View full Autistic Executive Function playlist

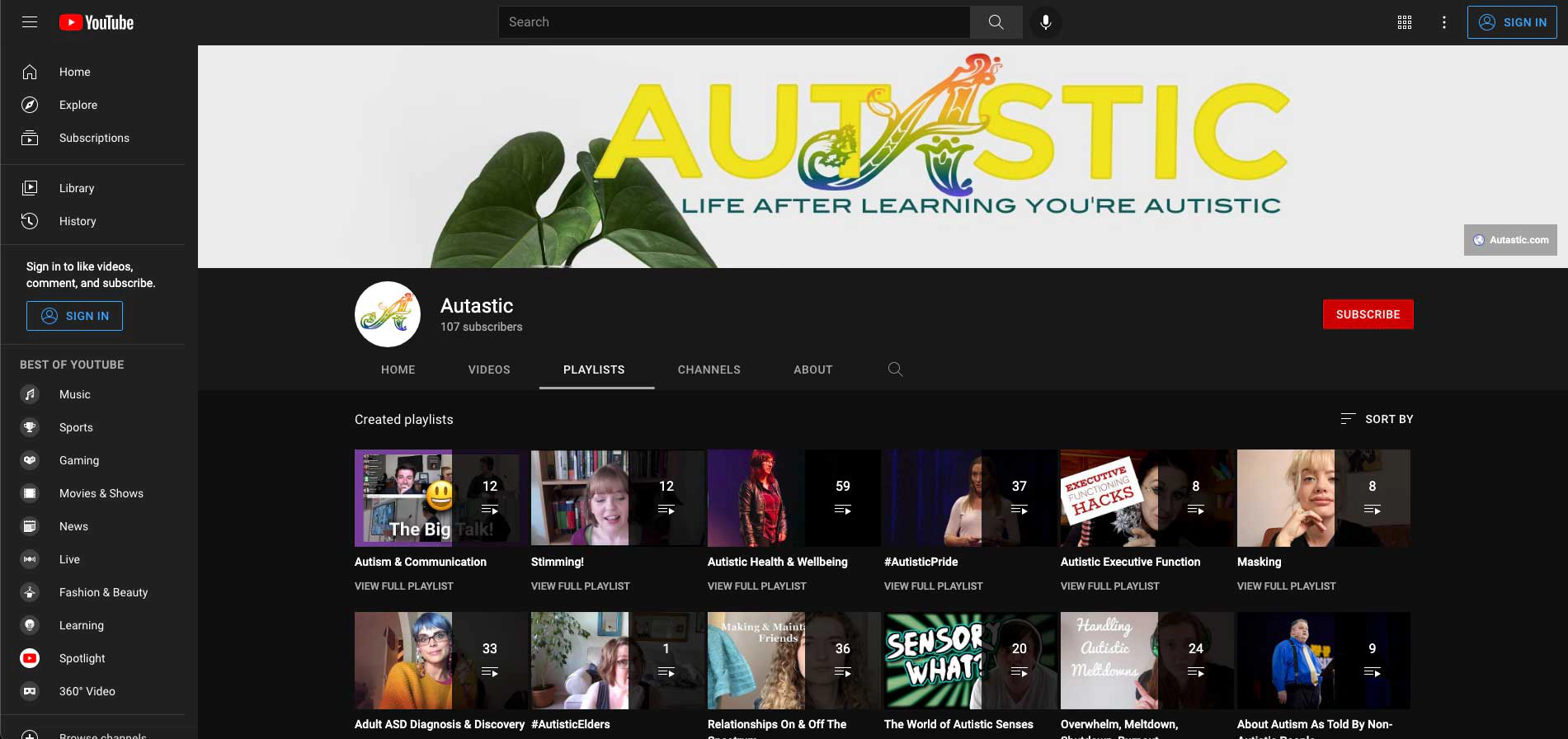1110,586
